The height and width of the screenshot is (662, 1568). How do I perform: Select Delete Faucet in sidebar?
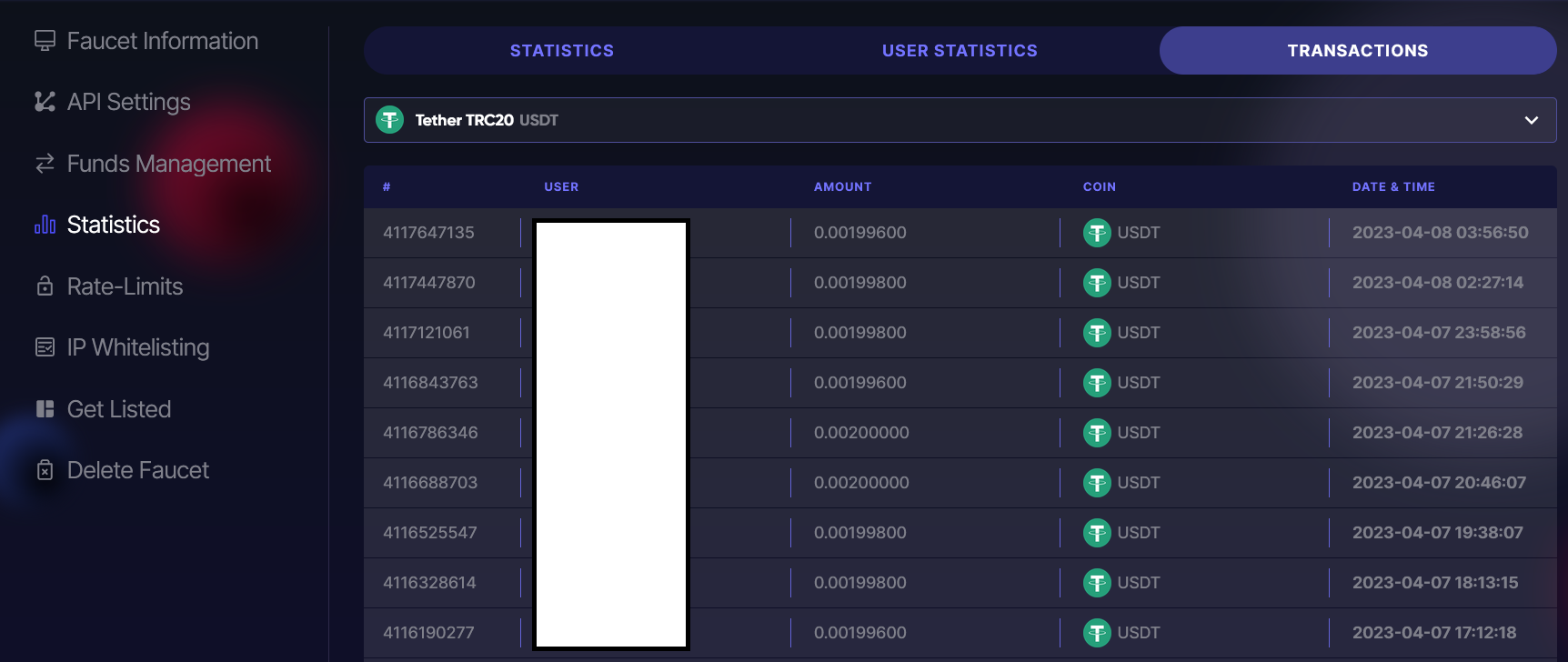tap(122, 470)
